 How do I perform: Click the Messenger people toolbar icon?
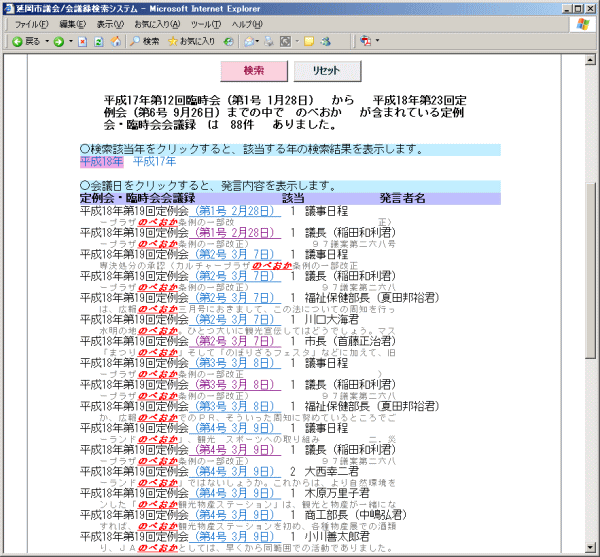pyautogui.click(x=326, y=41)
